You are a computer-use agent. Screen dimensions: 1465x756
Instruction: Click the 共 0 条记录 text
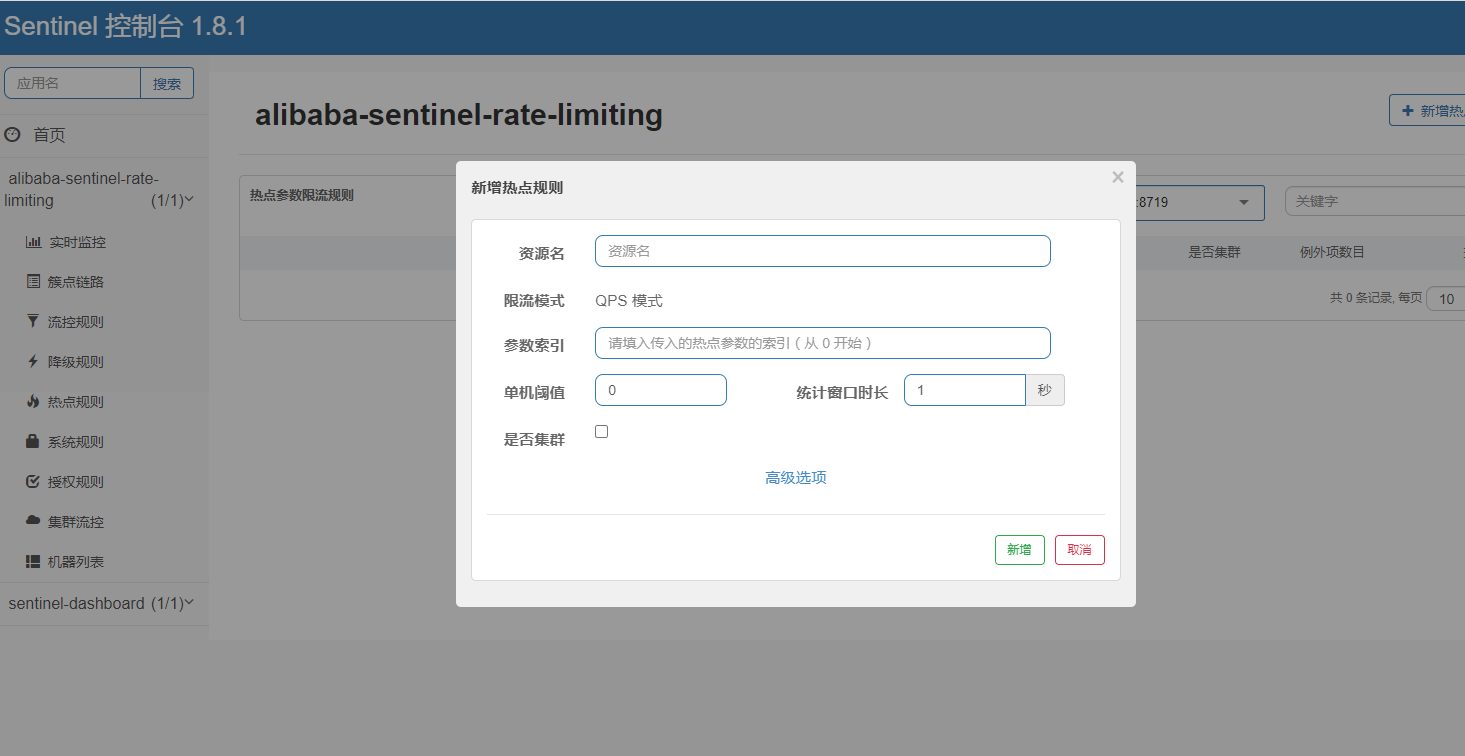[x=1361, y=298]
